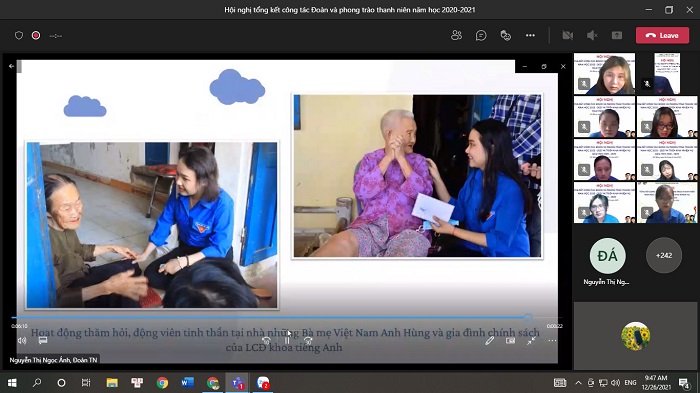The width and height of the screenshot is (700, 393).
Task: Click the video progress slider handle
Action: tap(528, 318)
